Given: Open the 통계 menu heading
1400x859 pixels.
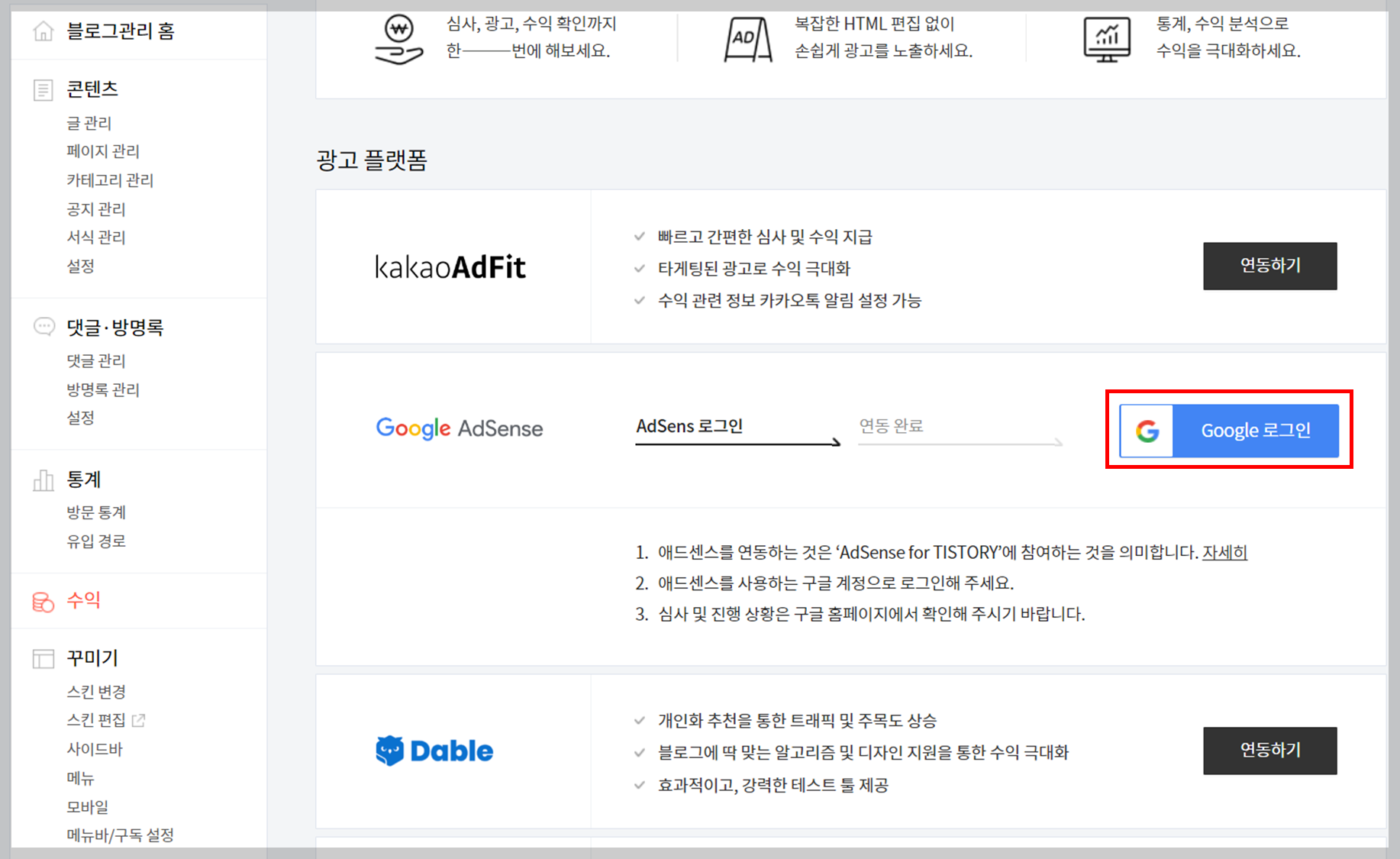Looking at the screenshot, I should (x=84, y=480).
